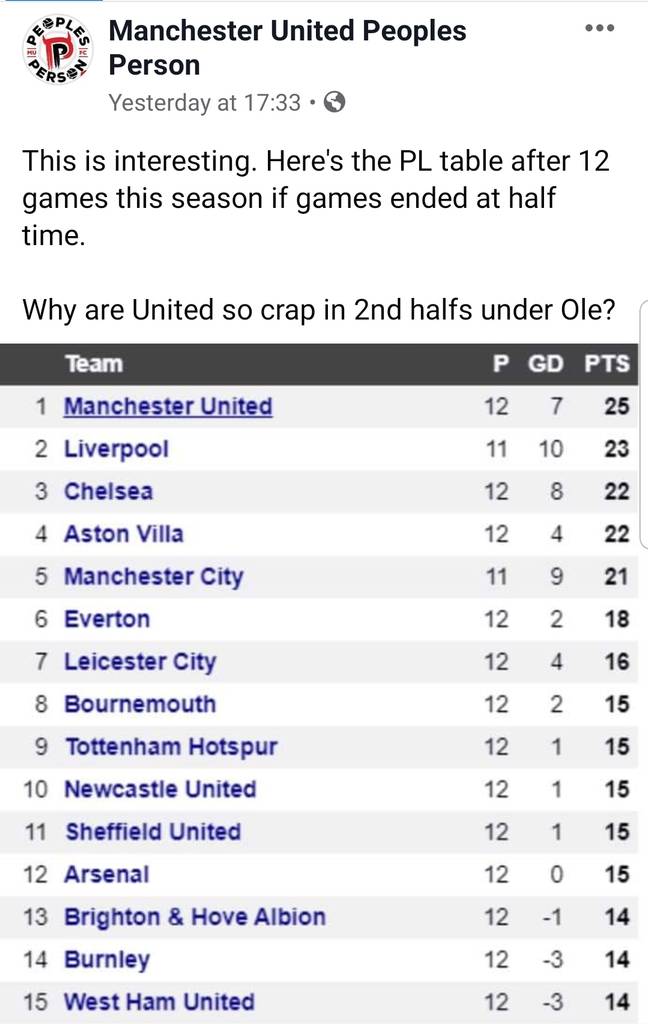Screen dimensions: 648x1024
Task: Select Everton from the standings
Action: point(107,619)
